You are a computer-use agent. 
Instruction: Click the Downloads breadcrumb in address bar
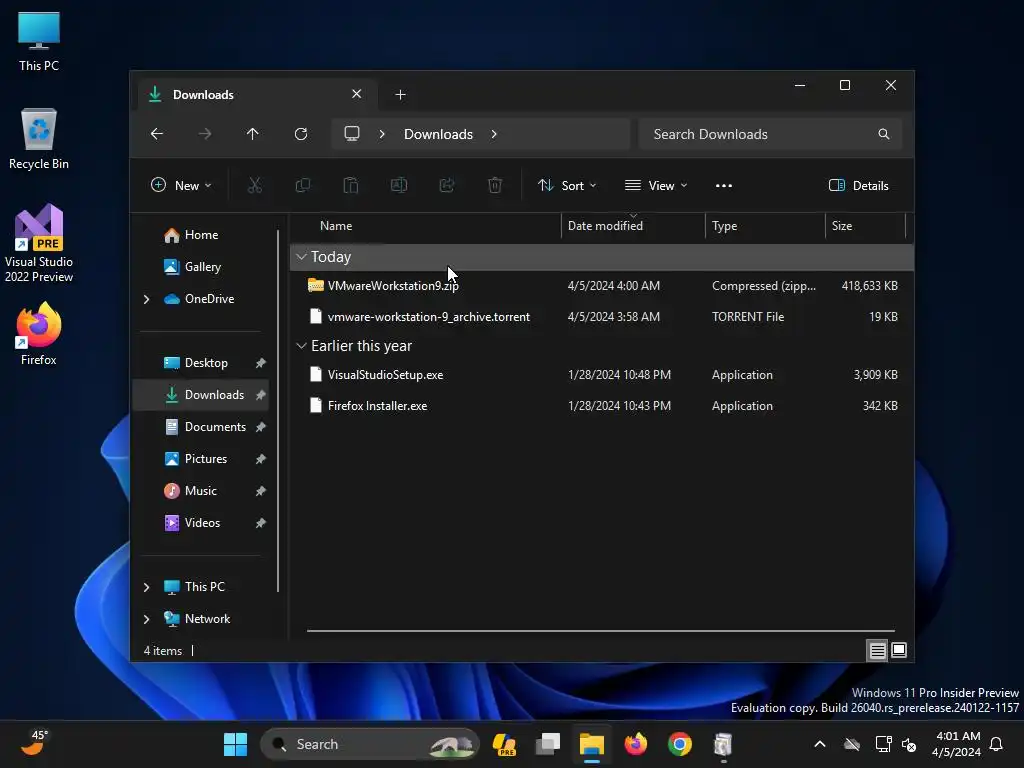(438, 134)
